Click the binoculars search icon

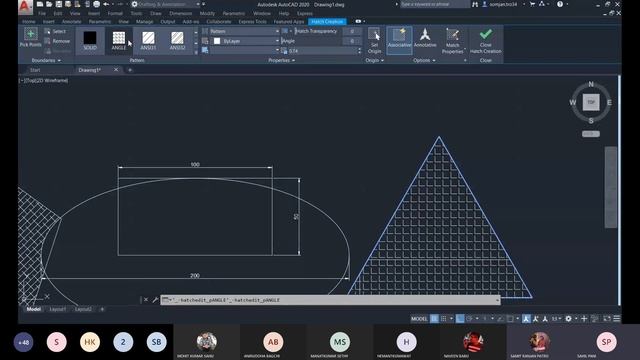475,4
